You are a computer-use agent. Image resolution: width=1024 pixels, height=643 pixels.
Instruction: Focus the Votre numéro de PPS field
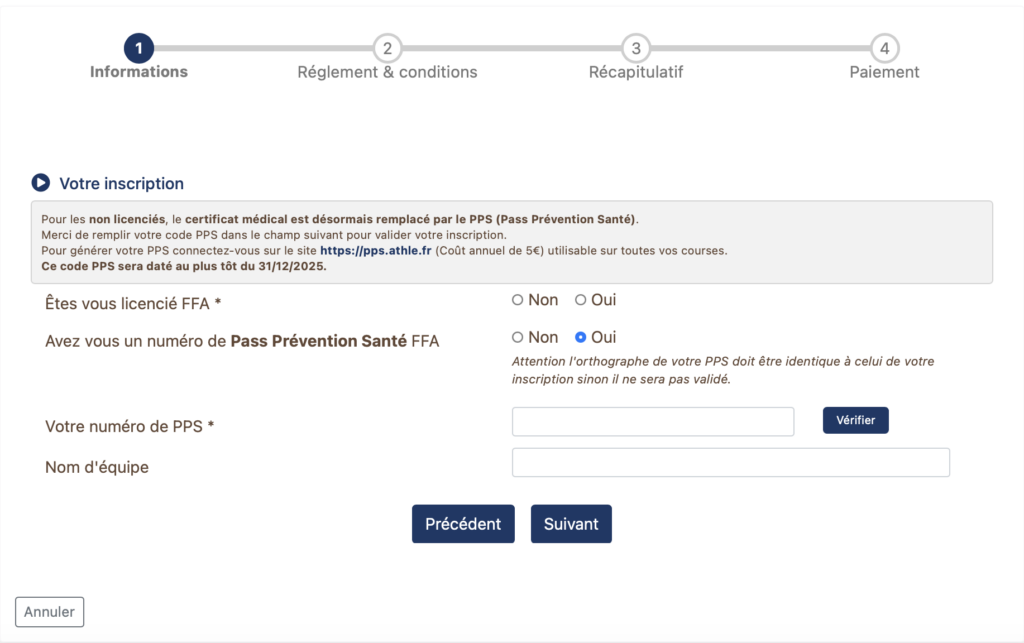pos(653,422)
